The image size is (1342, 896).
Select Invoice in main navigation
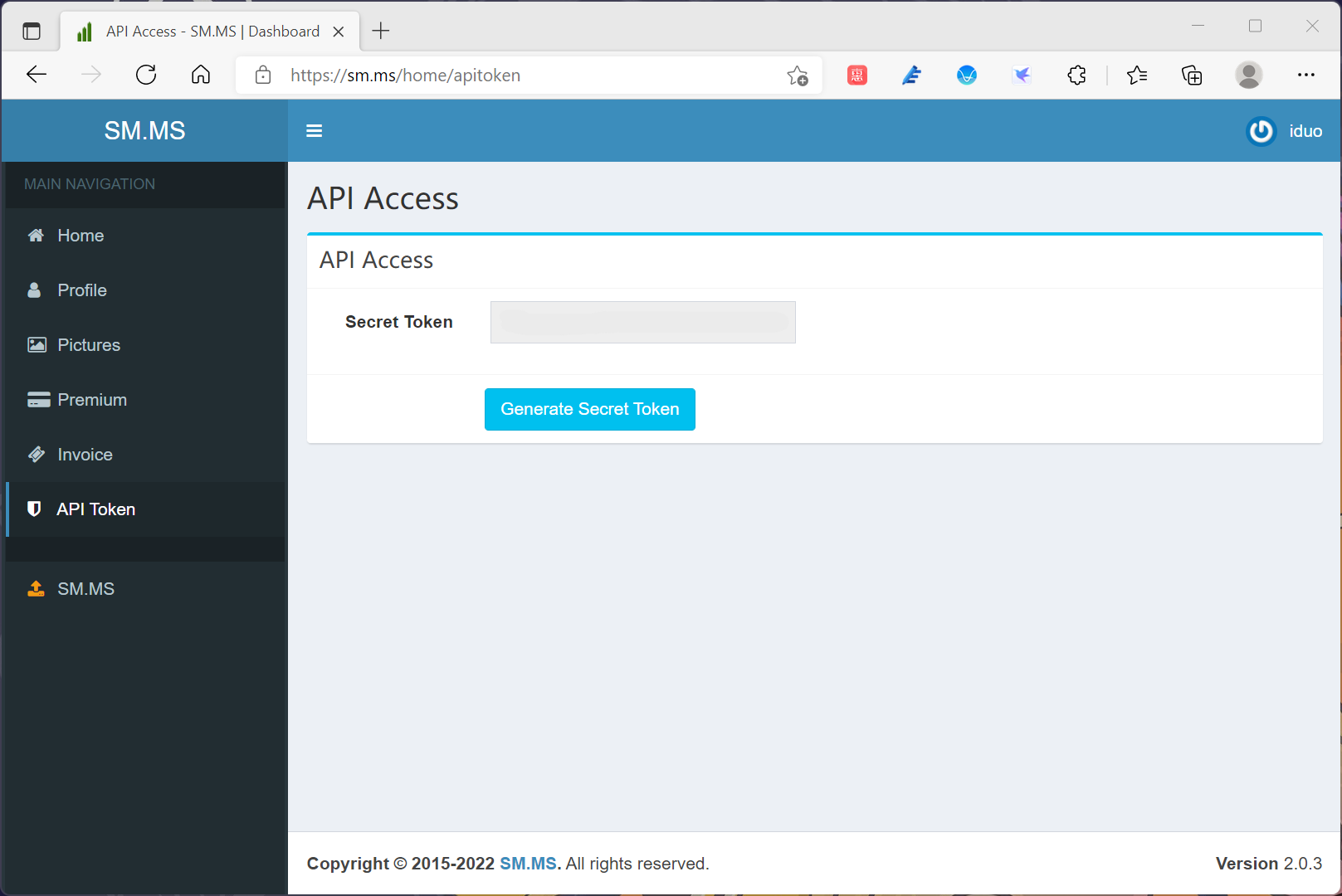145,455
